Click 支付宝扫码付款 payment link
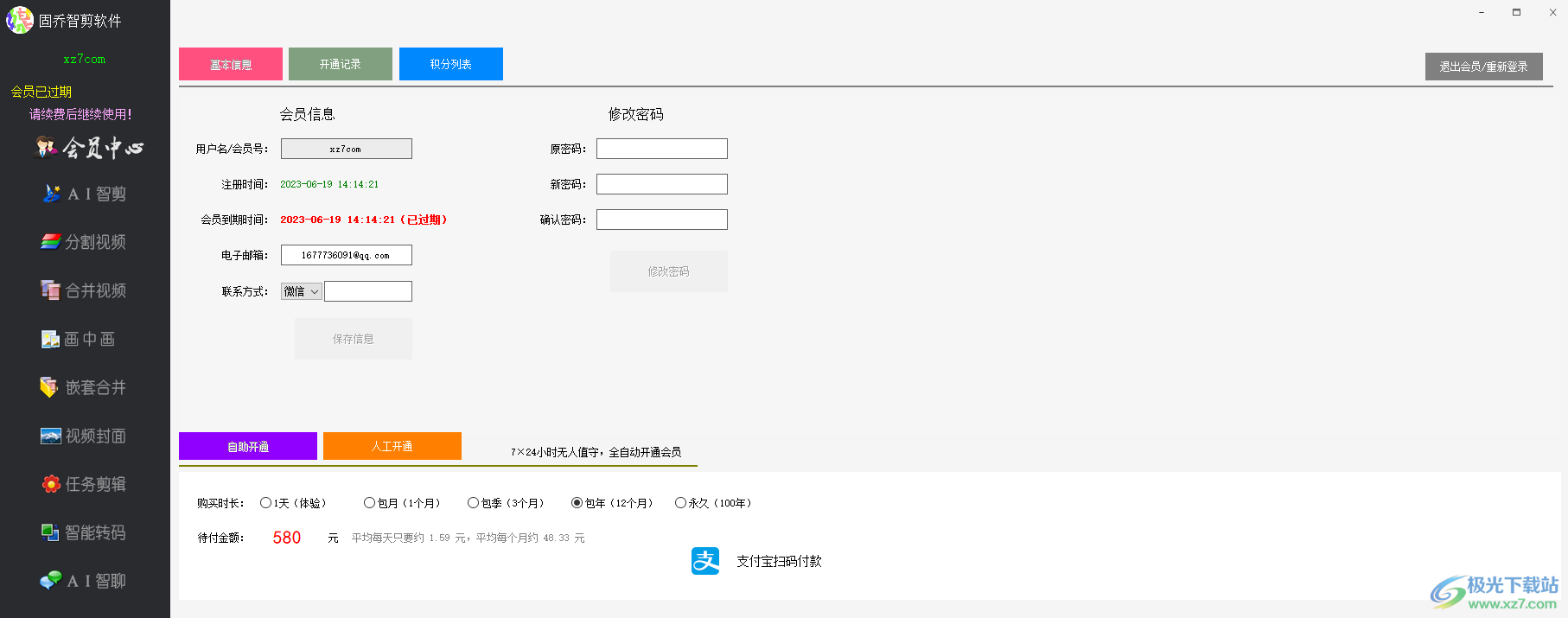Image resolution: width=1568 pixels, height=618 pixels. tap(779, 561)
